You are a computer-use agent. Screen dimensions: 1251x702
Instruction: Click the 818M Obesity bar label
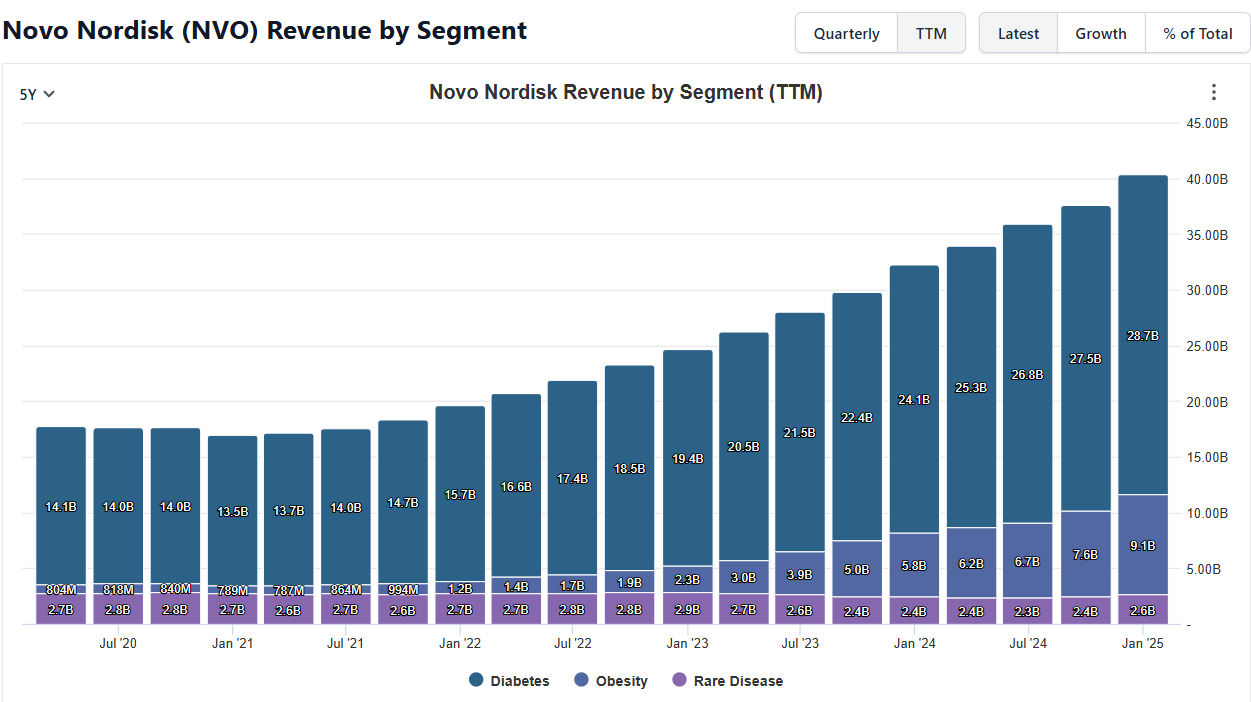(118, 589)
